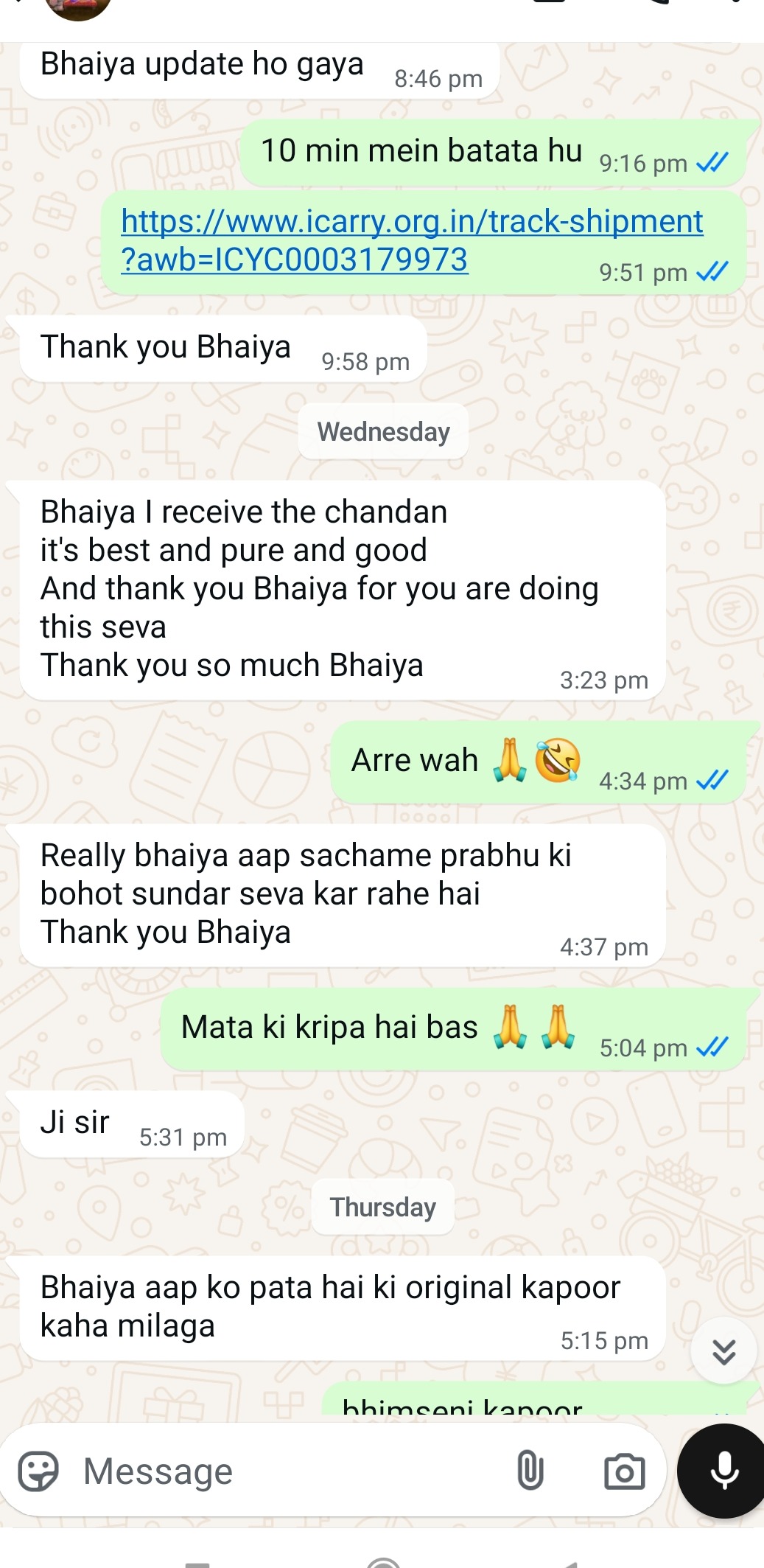
Task: Select the "Bhaiya I receive the chandan" message
Action: point(343,590)
